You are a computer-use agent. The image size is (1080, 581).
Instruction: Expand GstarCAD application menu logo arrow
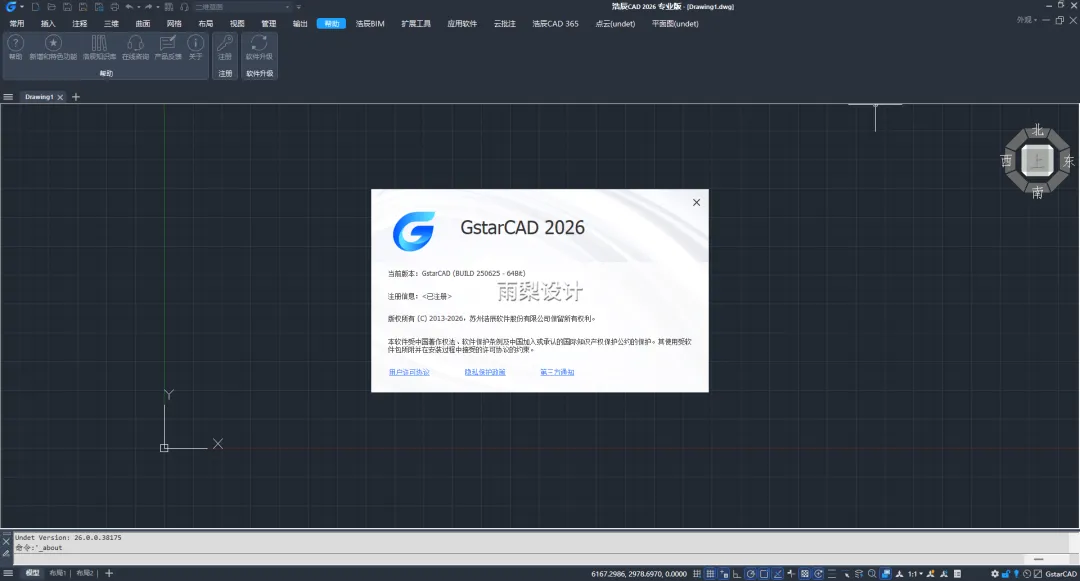(x=22, y=7)
